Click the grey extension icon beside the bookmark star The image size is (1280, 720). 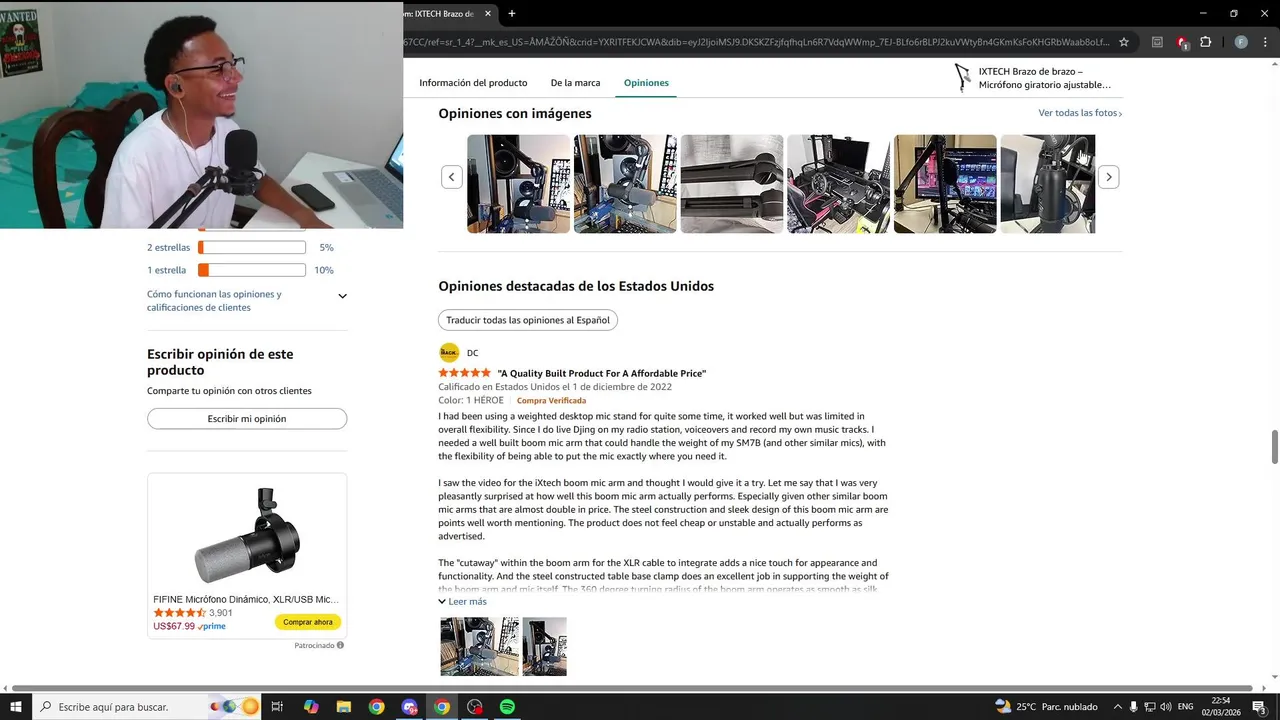coord(1157,42)
